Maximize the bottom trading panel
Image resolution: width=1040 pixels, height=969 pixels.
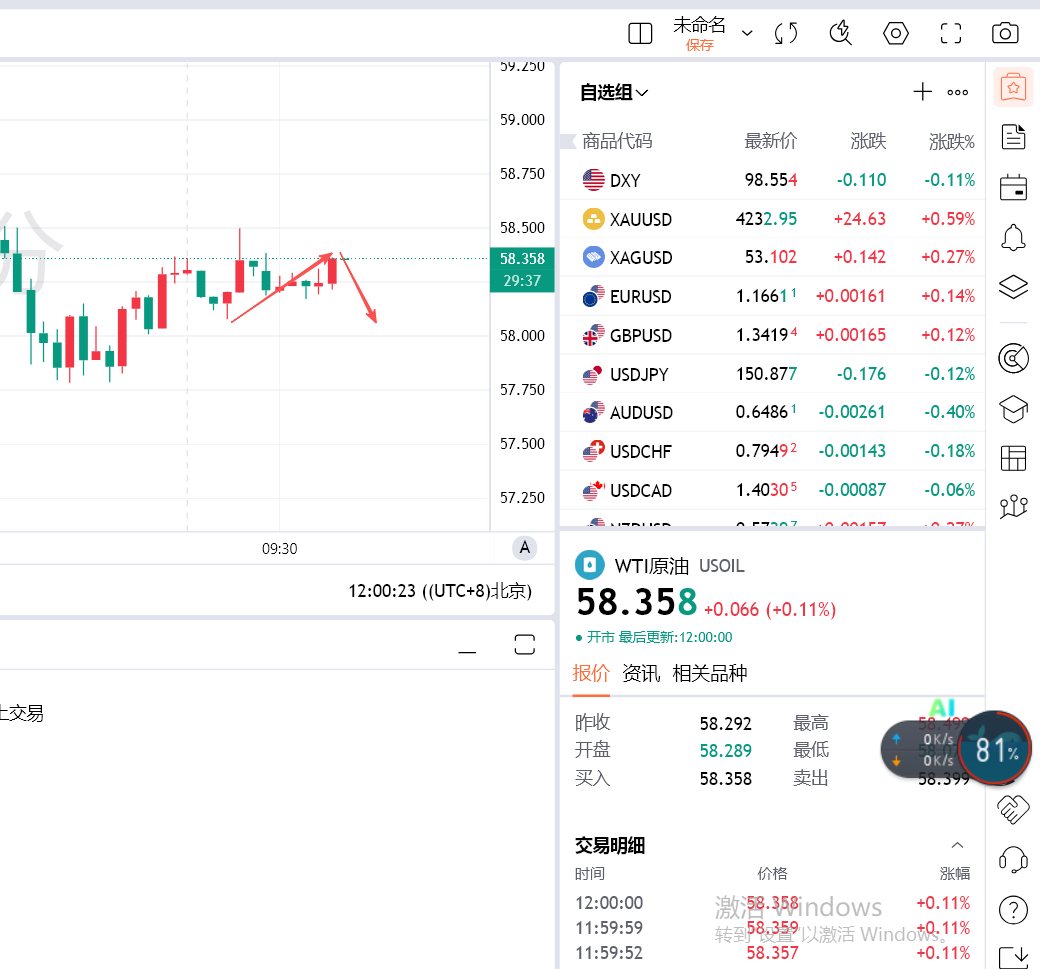point(525,645)
